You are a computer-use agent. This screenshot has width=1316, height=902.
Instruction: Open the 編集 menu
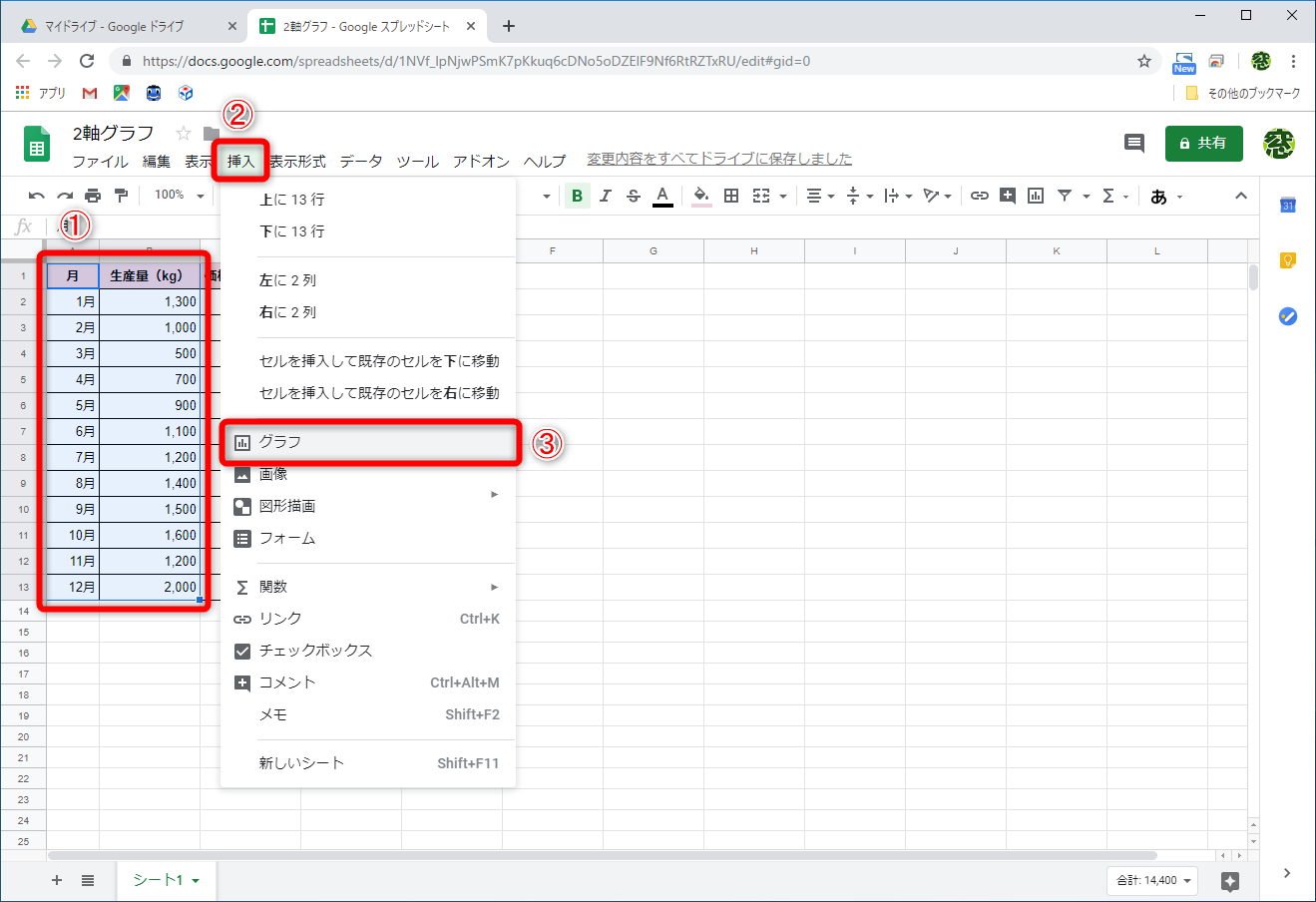(x=156, y=161)
